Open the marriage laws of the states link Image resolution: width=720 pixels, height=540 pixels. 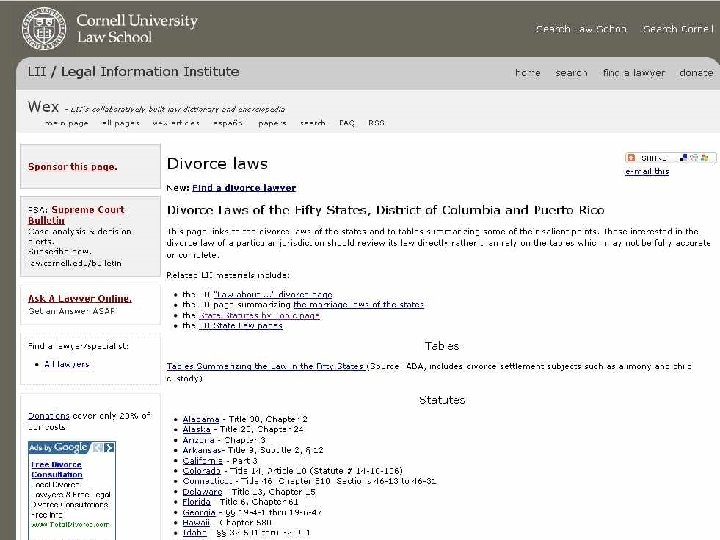coord(358,304)
